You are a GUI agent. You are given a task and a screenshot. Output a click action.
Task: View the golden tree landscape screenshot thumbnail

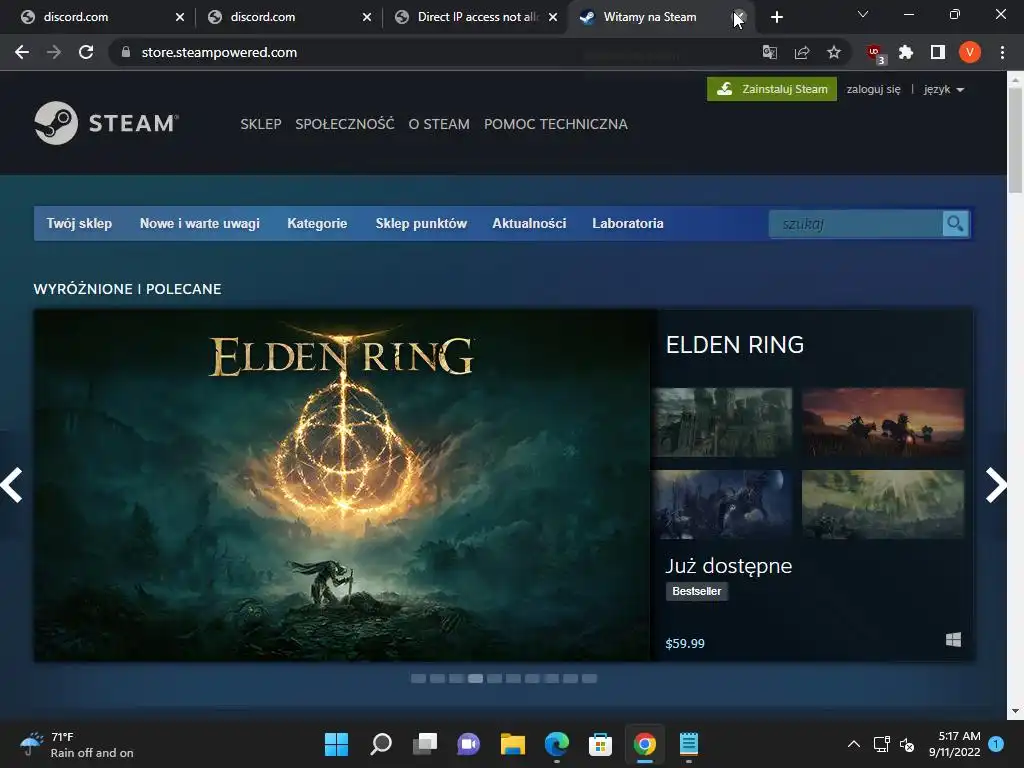(882, 504)
